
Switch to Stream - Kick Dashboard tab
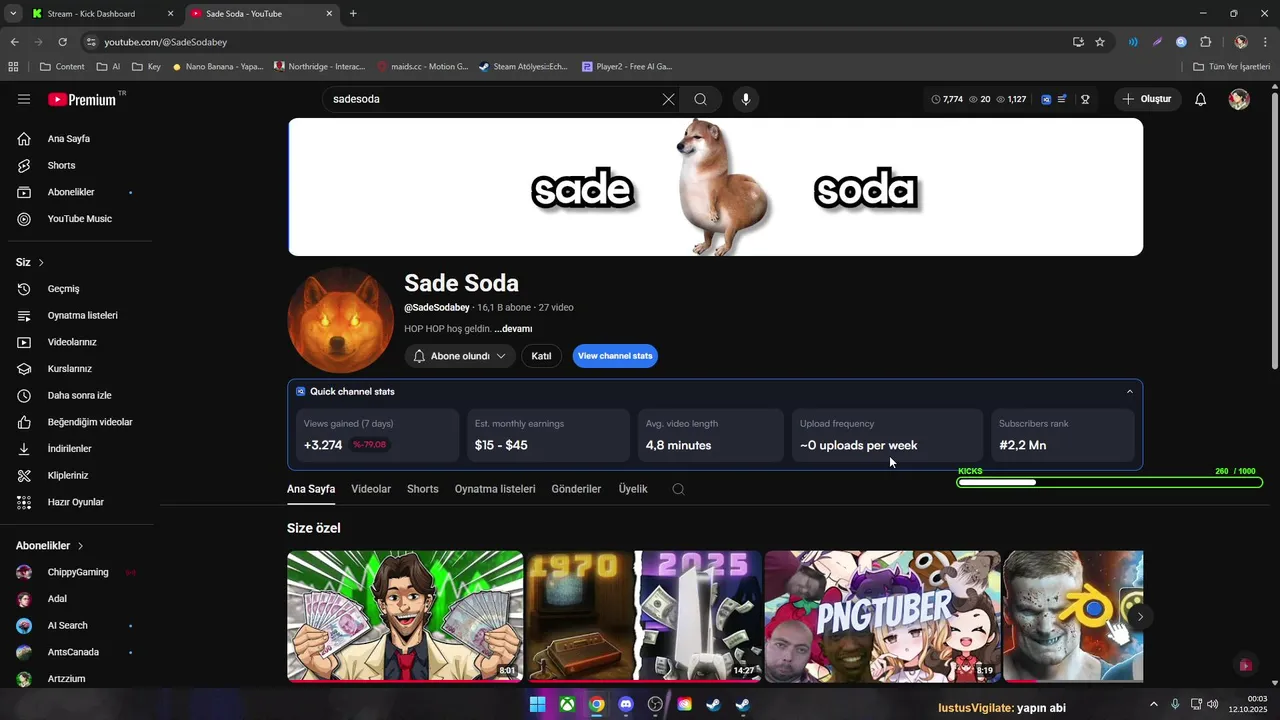tap(103, 14)
